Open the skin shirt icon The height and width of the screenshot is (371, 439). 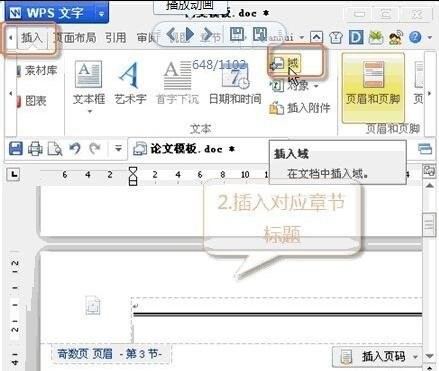point(336,37)
